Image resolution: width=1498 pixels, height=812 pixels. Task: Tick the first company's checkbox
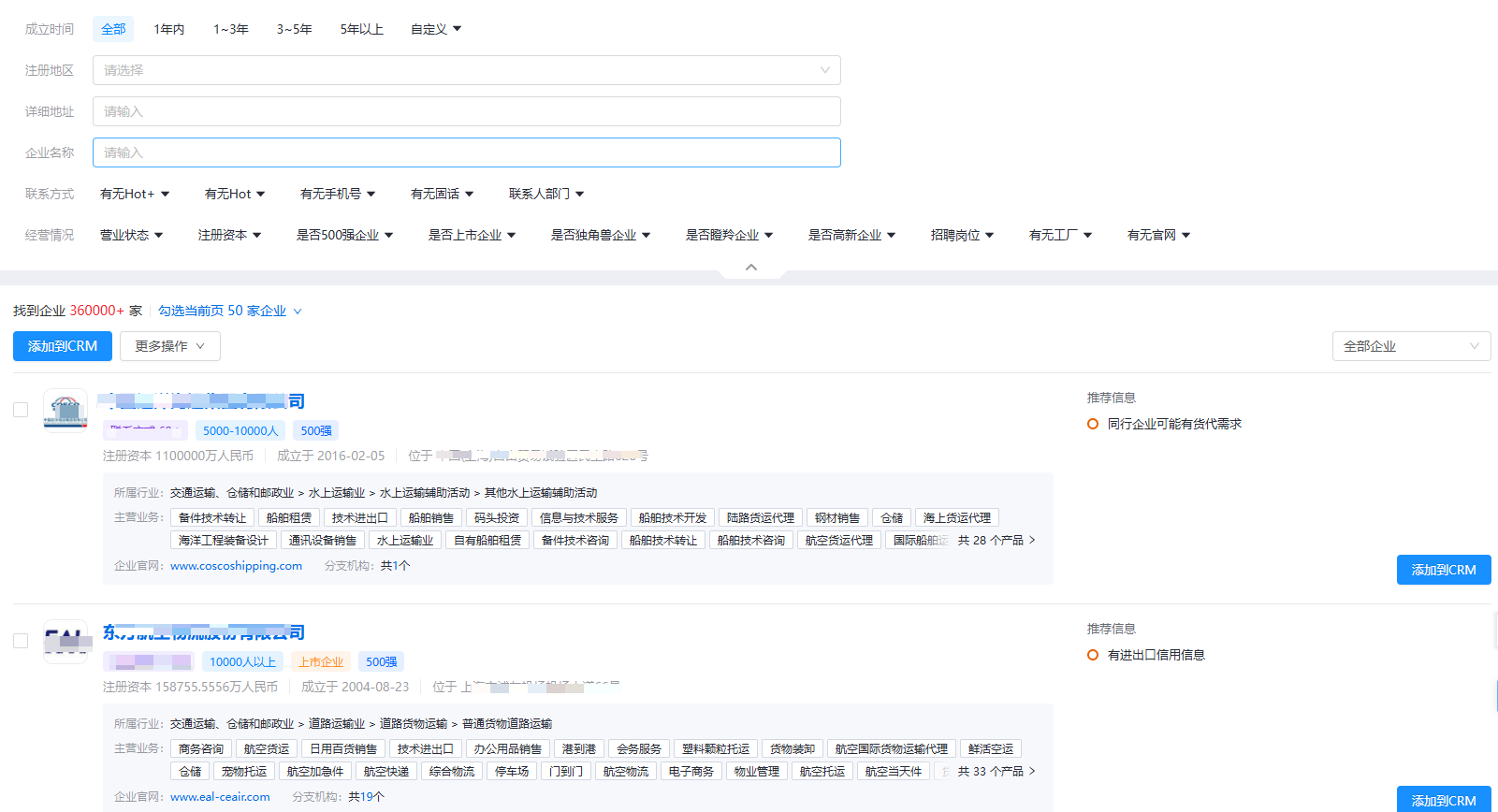[21, 410]
